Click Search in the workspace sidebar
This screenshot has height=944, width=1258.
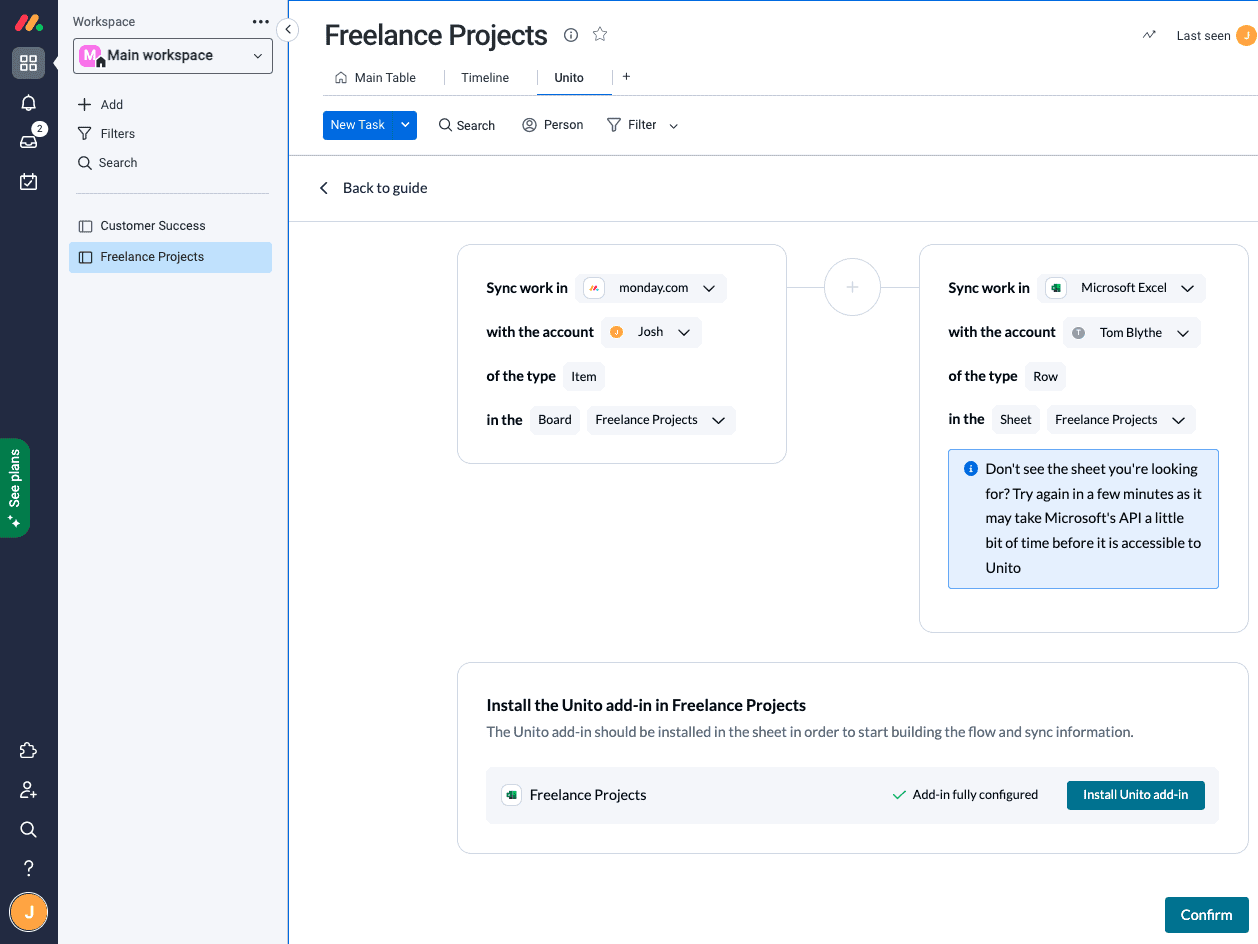(x=107, y=162)
